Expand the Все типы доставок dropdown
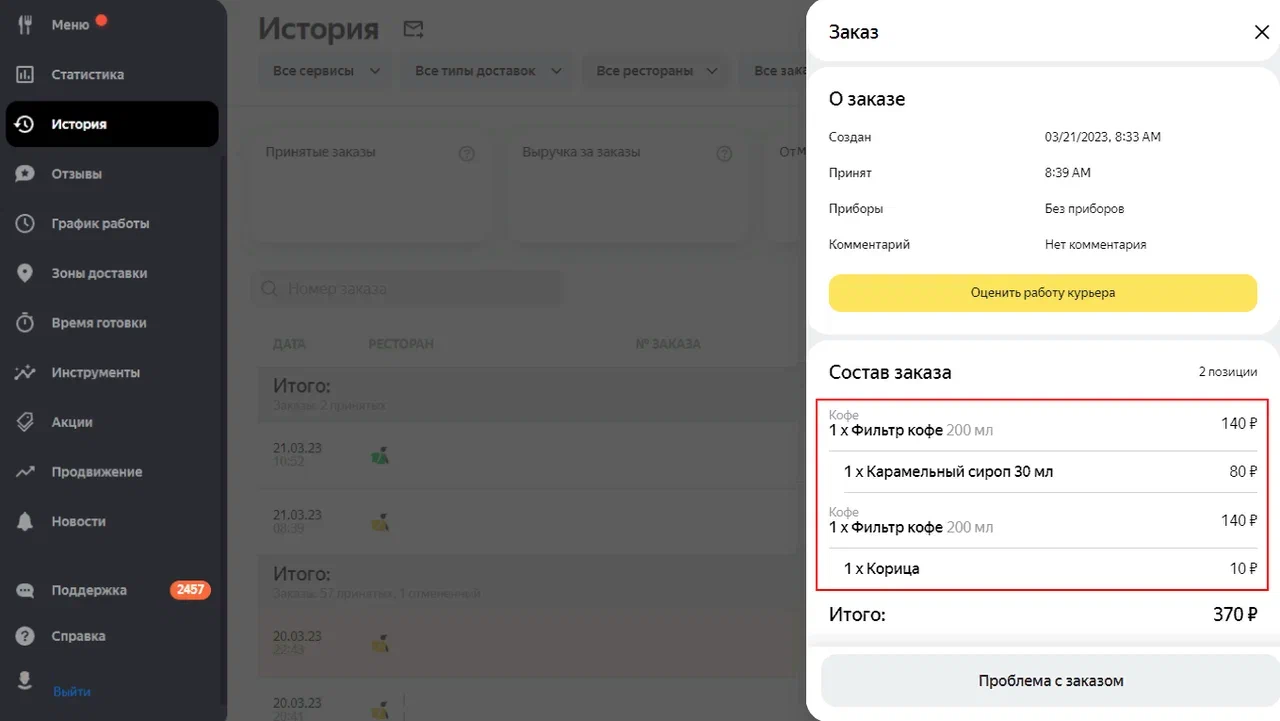Screen dimensions: 1280x721 pyautogui.click(x=488, y=71)
